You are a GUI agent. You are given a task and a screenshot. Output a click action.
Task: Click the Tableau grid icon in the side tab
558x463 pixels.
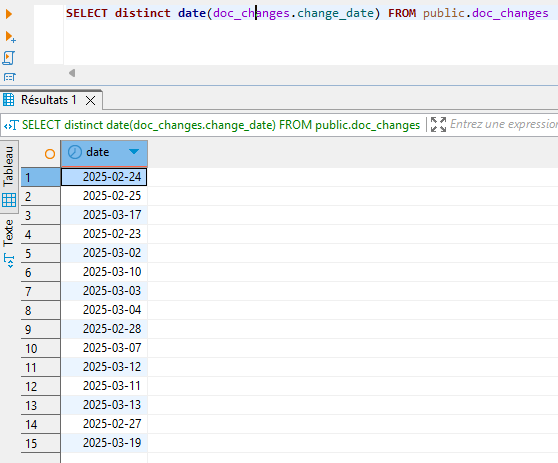9,200
